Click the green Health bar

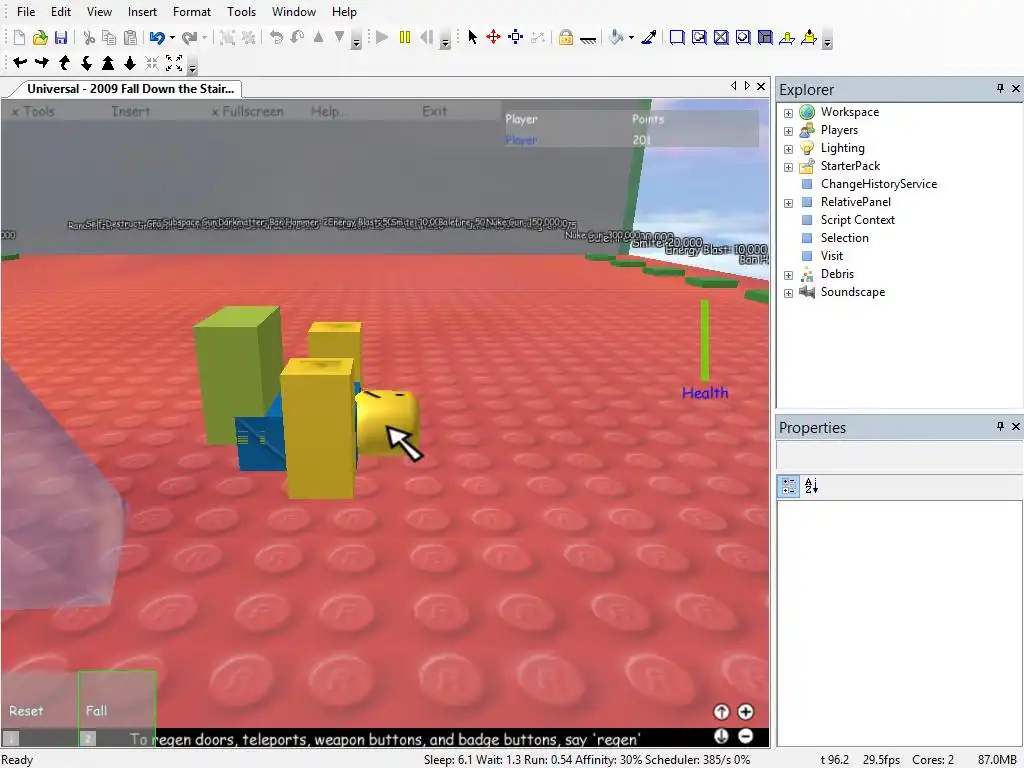coord(705,340)
